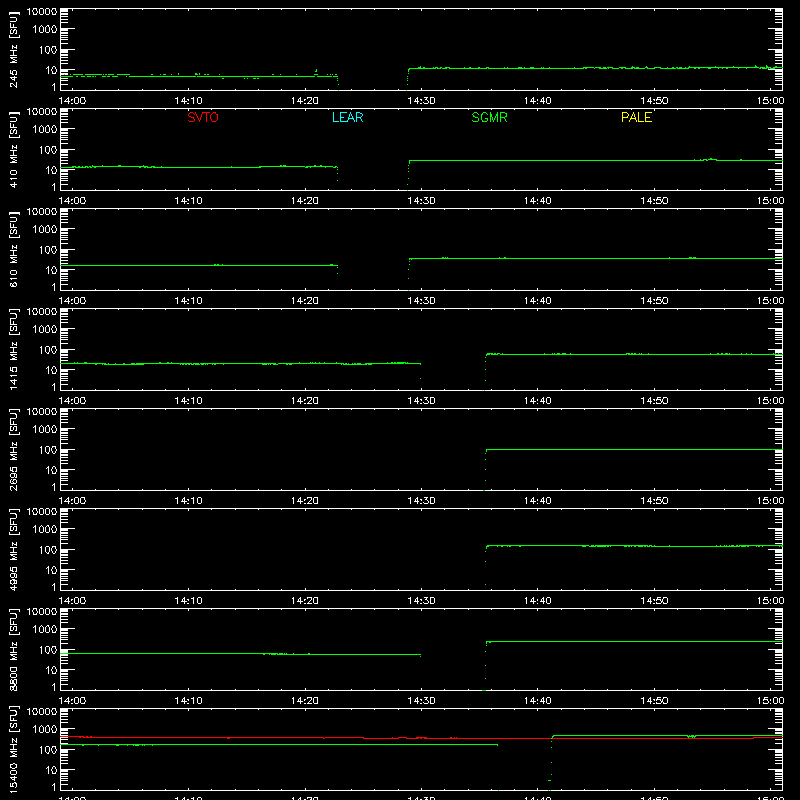Click the 14:50 label under the 610 MHz panel

(x=654, y=301)
